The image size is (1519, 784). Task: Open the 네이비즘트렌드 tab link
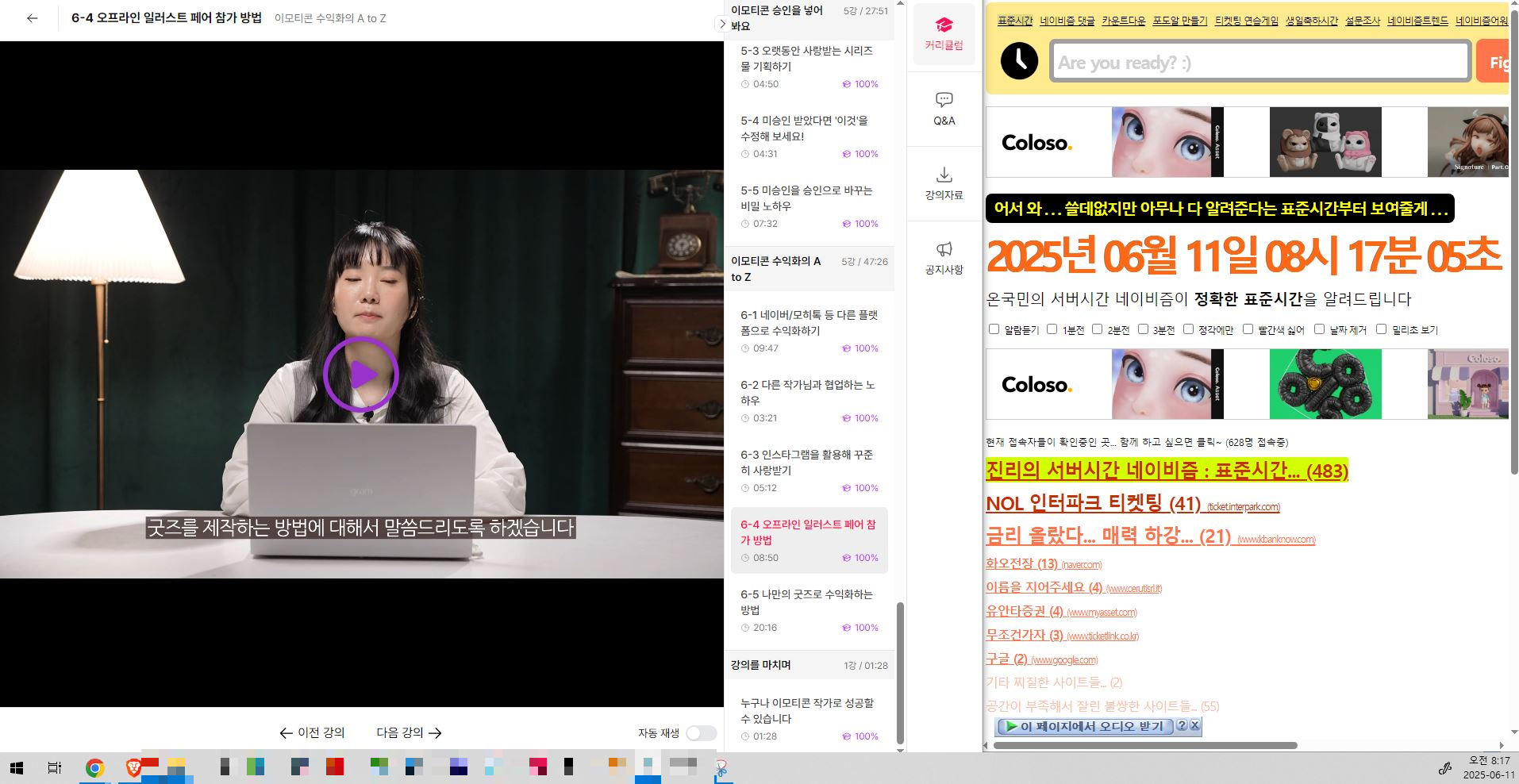pyautogui.click(x=1418, y=21)
